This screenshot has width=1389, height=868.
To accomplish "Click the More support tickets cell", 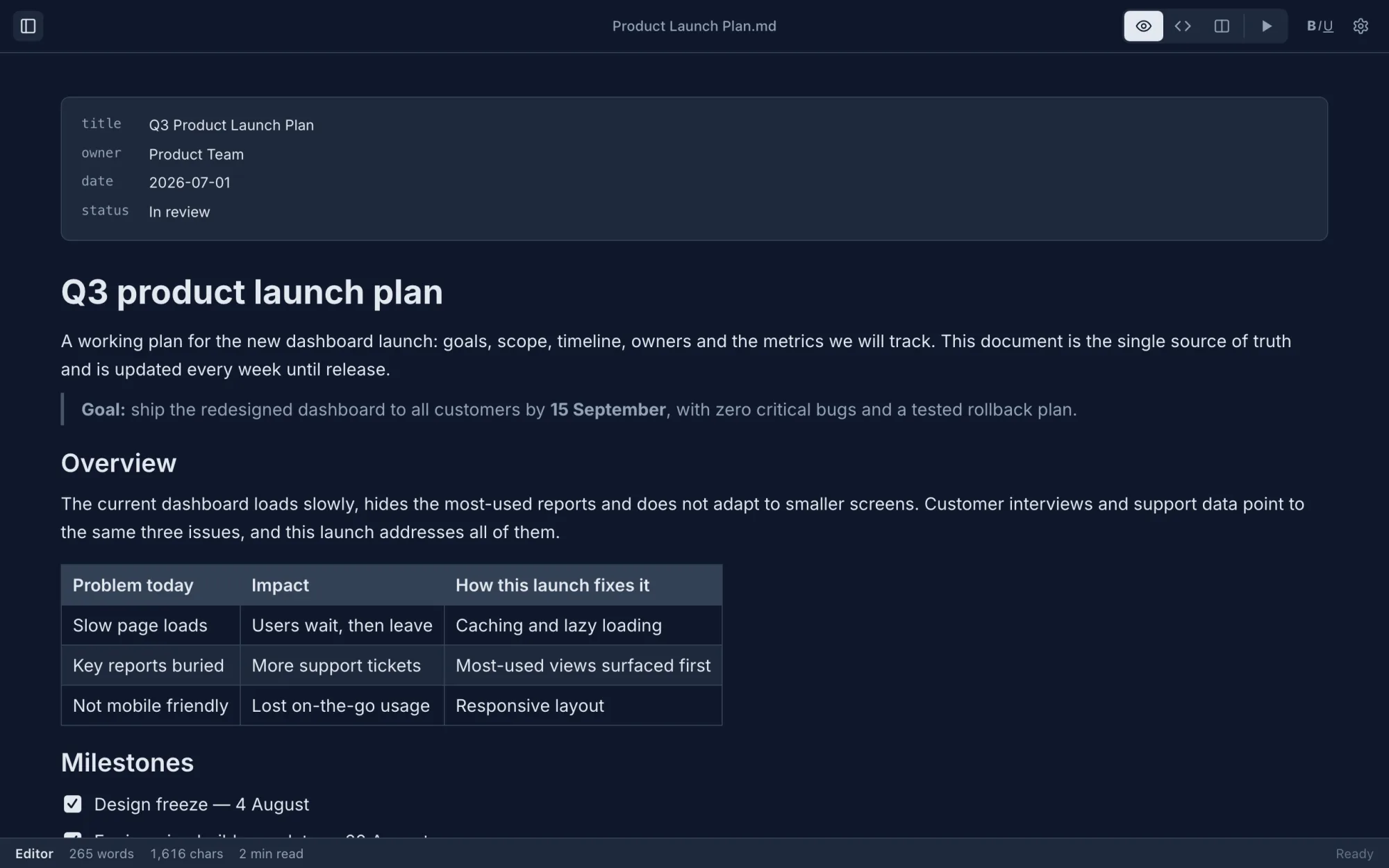I will 342,665.
